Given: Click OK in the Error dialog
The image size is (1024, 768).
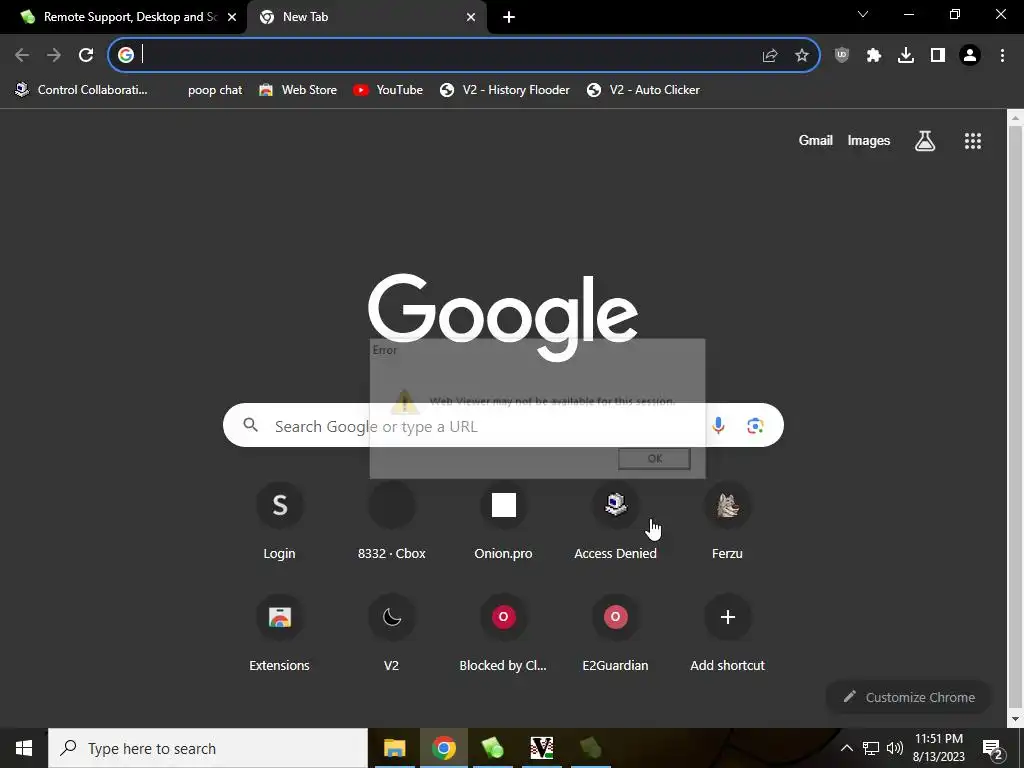Looking at the screenshot, I should pyautogui.click(x=654, y=458).
